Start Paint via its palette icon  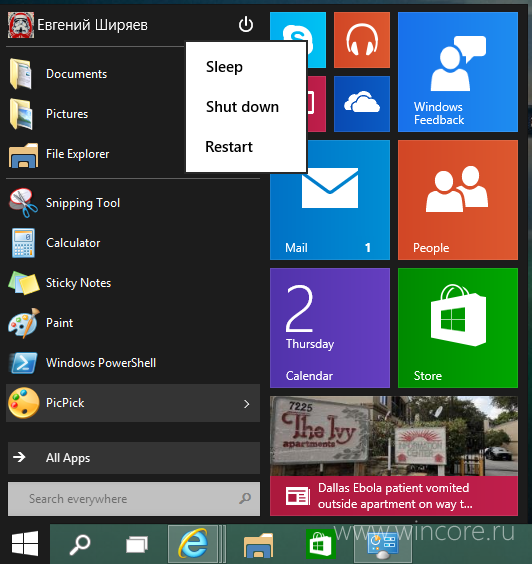pyautogui.click(x=24, y=323)
